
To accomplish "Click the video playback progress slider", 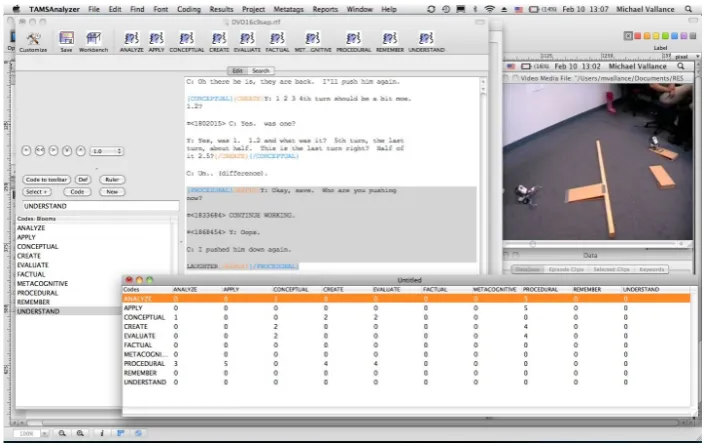I will 593,244.
